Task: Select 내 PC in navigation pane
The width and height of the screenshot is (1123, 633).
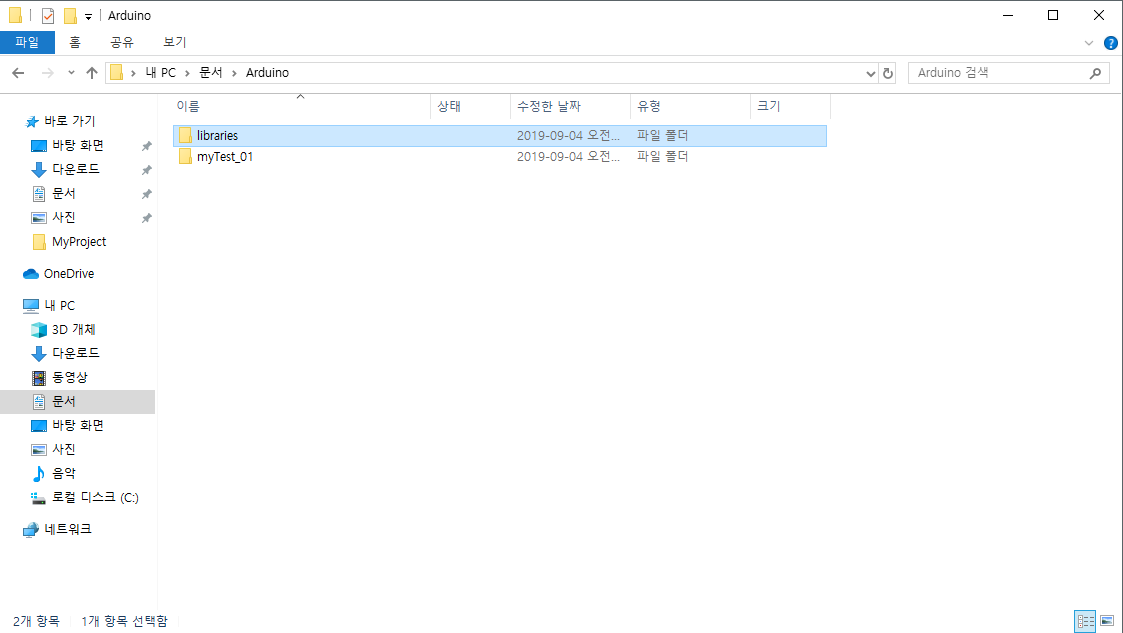Action: (59, 306)
